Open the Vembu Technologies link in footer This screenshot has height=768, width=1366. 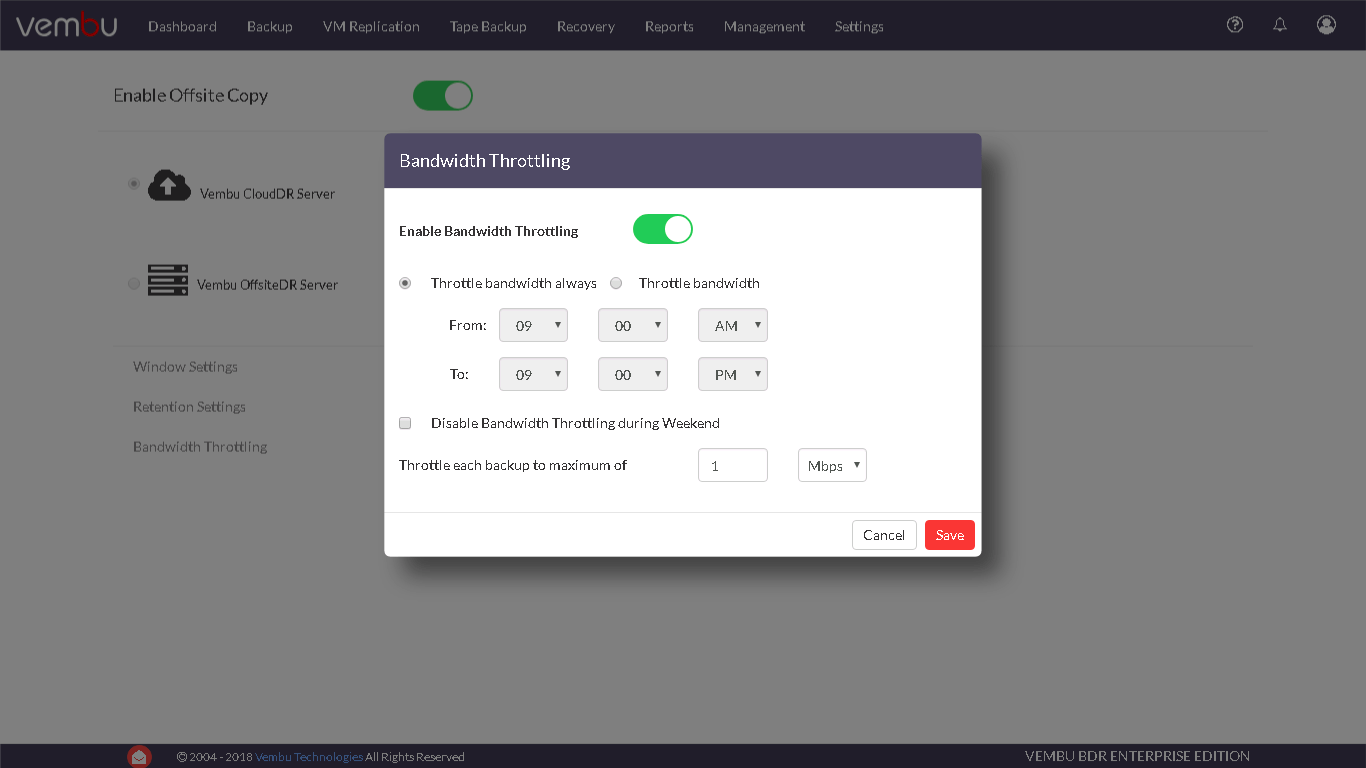(x=310, y=756)
